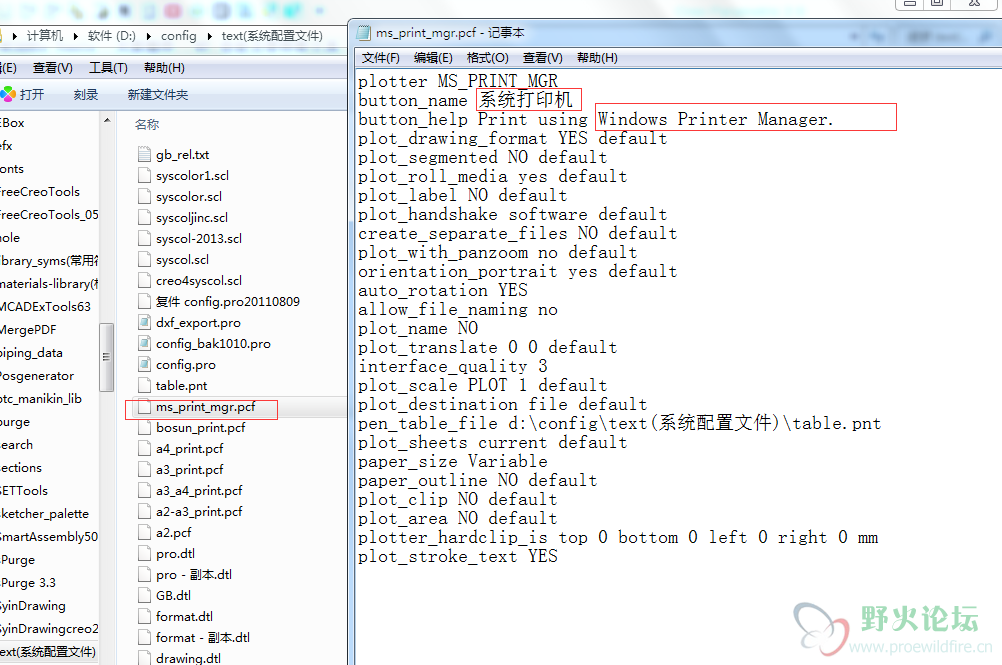Click the bosun_print.pcf file icon
The height and width of the screenshot is (665, 1002).
pyautogui.click(x=144, y=428)
